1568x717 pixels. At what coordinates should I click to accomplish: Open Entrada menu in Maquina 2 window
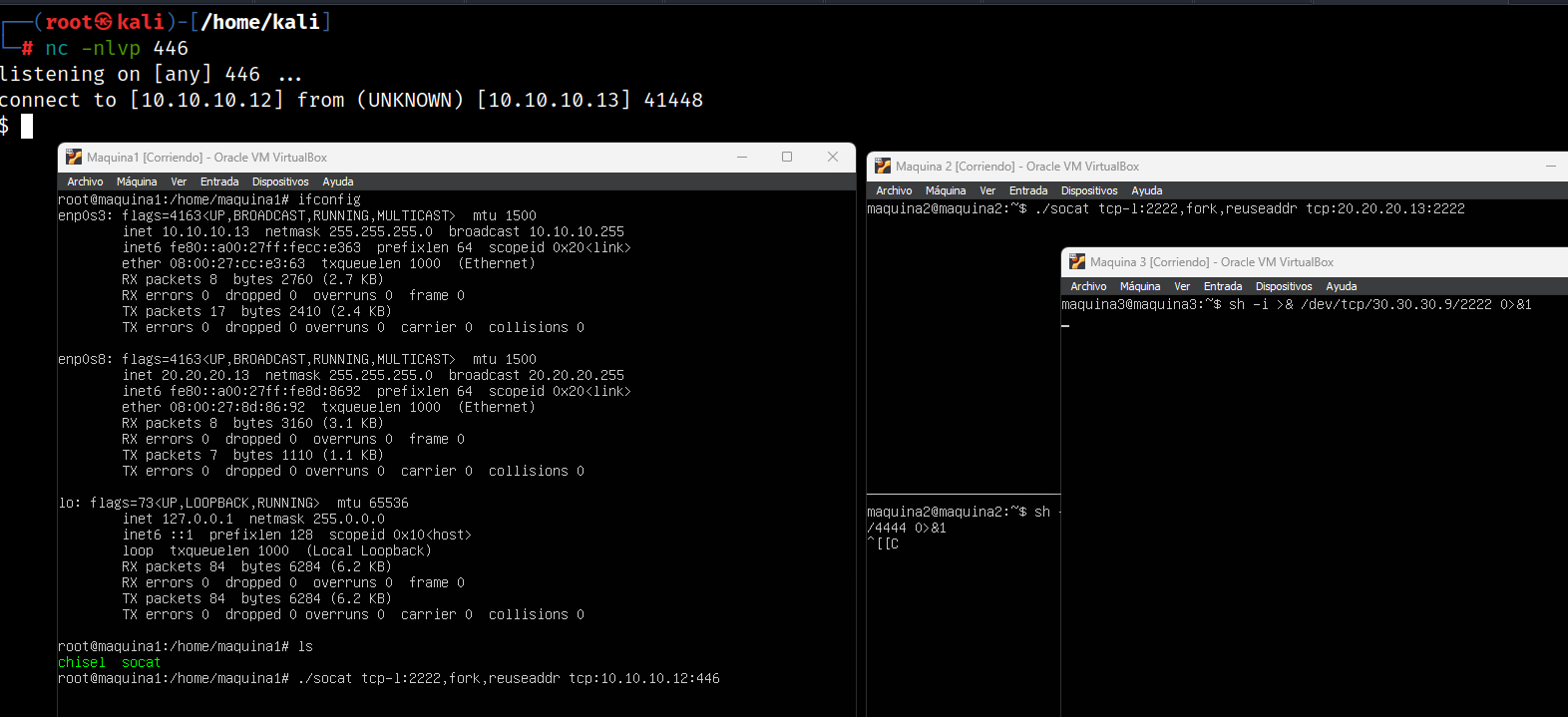1028,190
